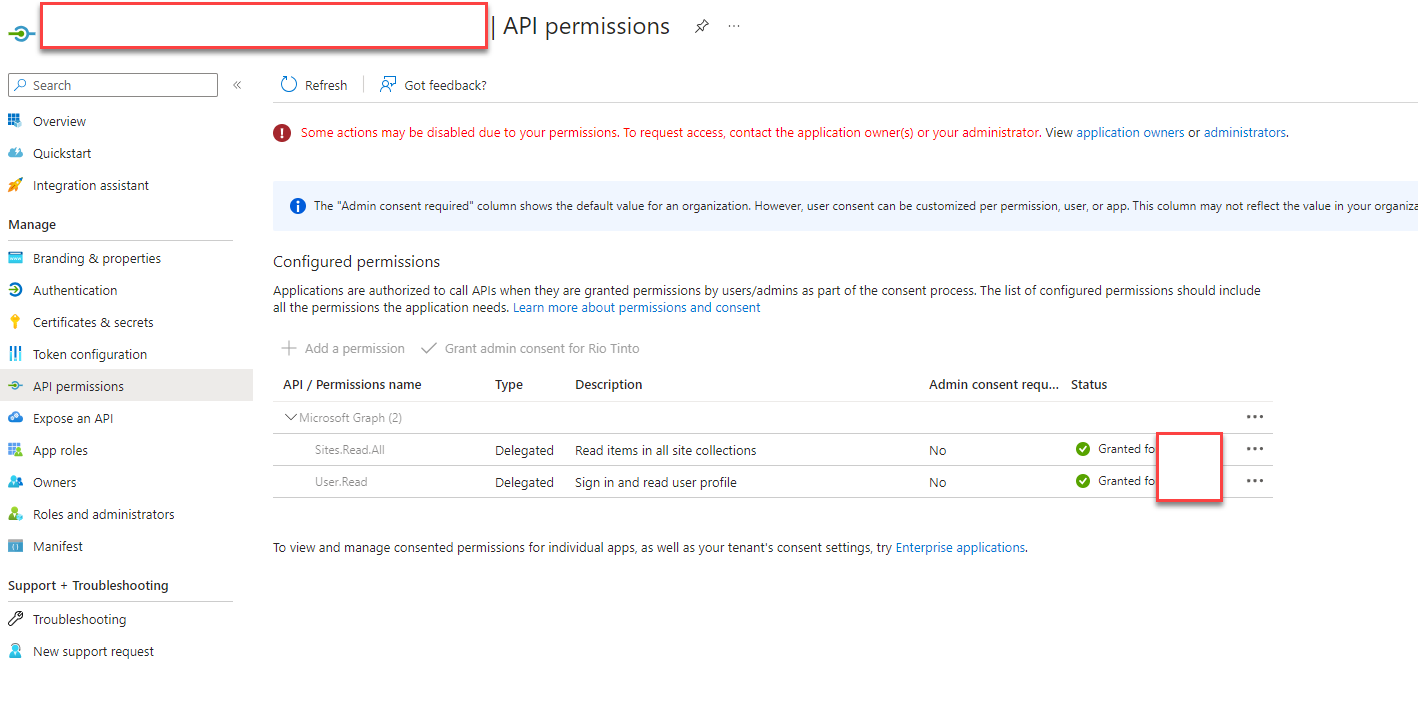Image resolution: width=1418 pixels, height=728 pixels.
Task: Open the more options ellipsis in page header
Action: tap(734, 26)
